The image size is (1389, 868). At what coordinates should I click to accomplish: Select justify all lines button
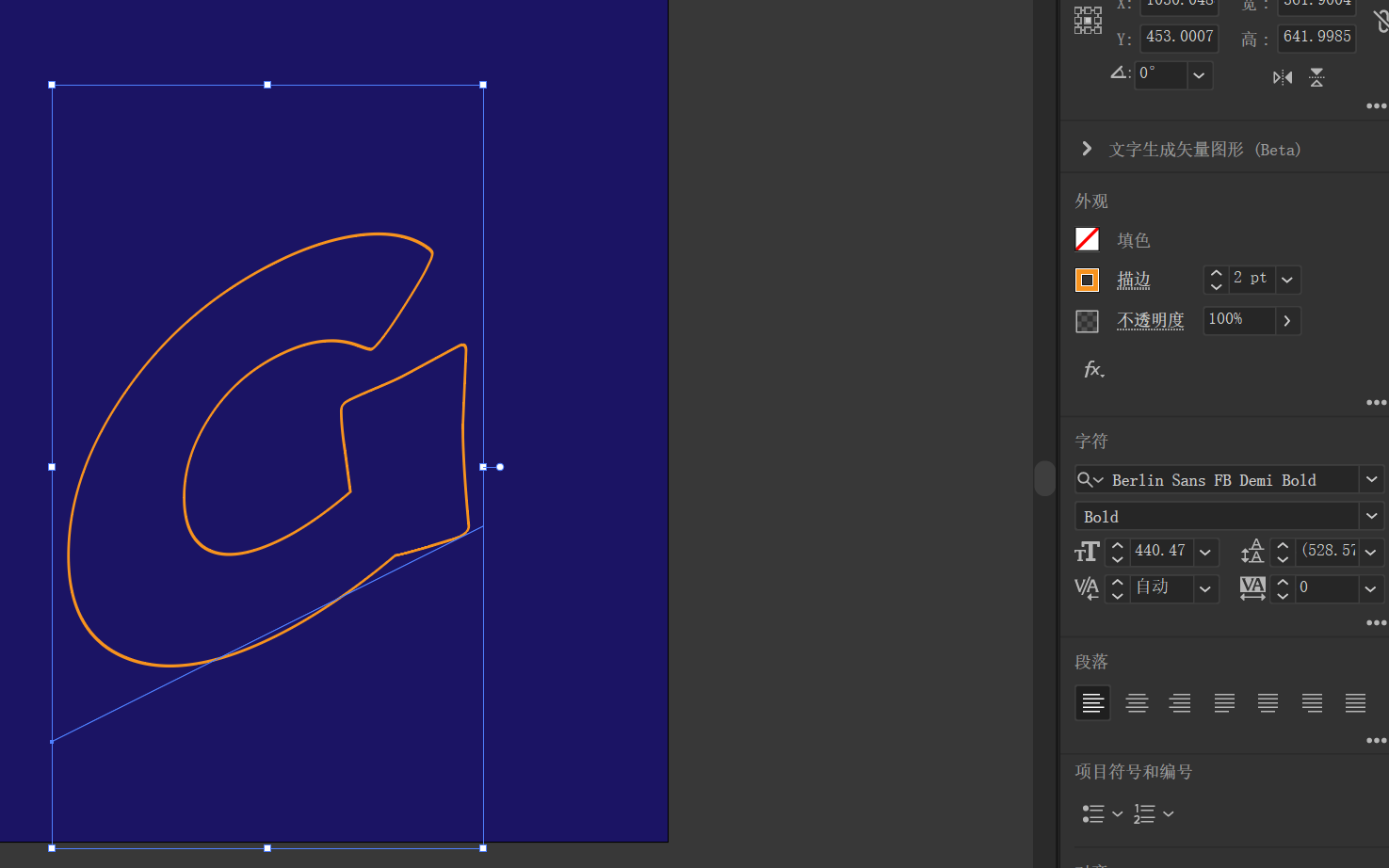pos(1355,703)
